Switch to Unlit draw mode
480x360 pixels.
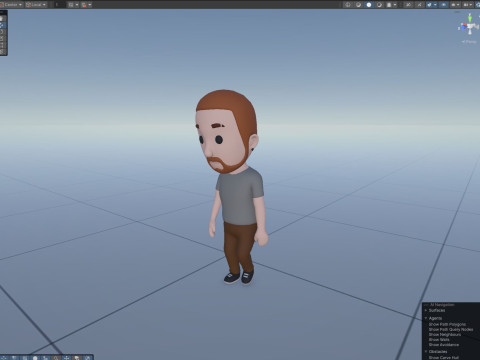point(379,5)
